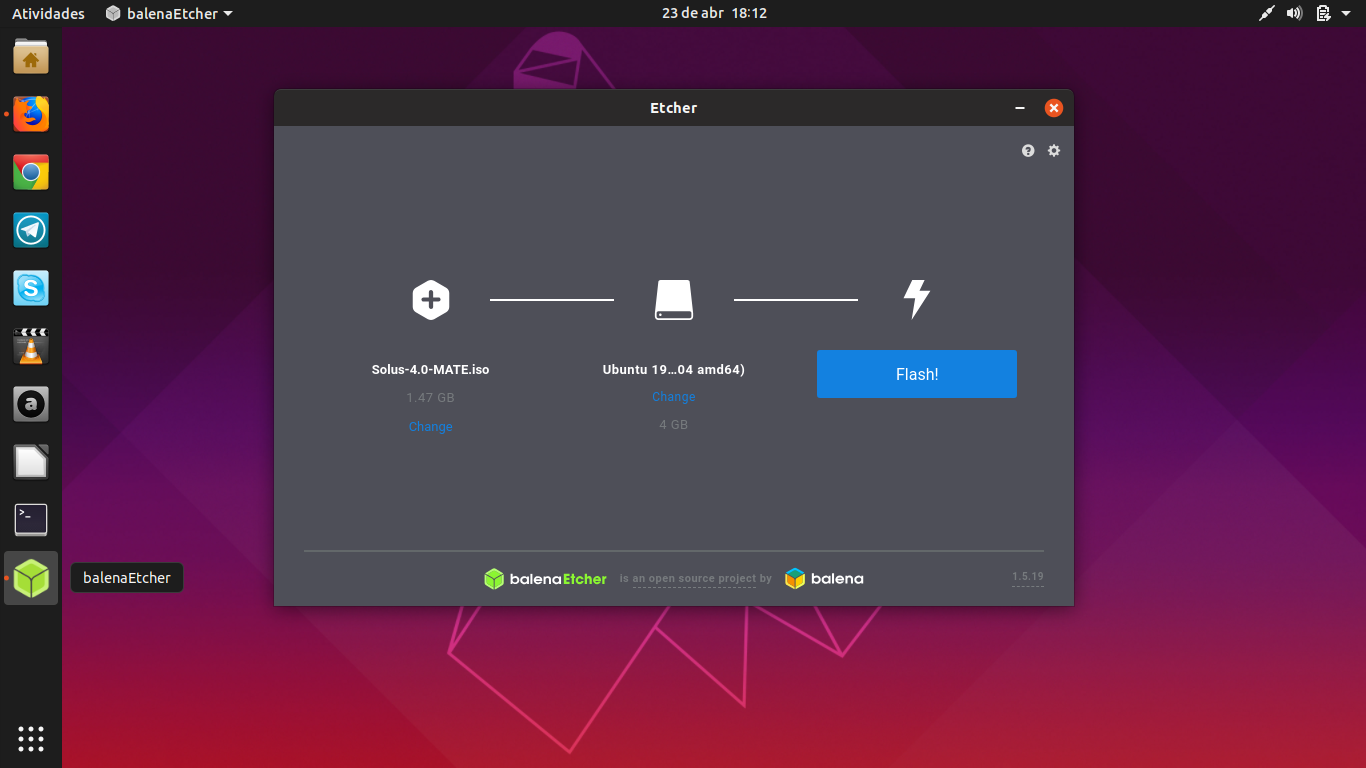Click the open source project link text
Viewport: 1366px width, 768px height.
point(696,579)
